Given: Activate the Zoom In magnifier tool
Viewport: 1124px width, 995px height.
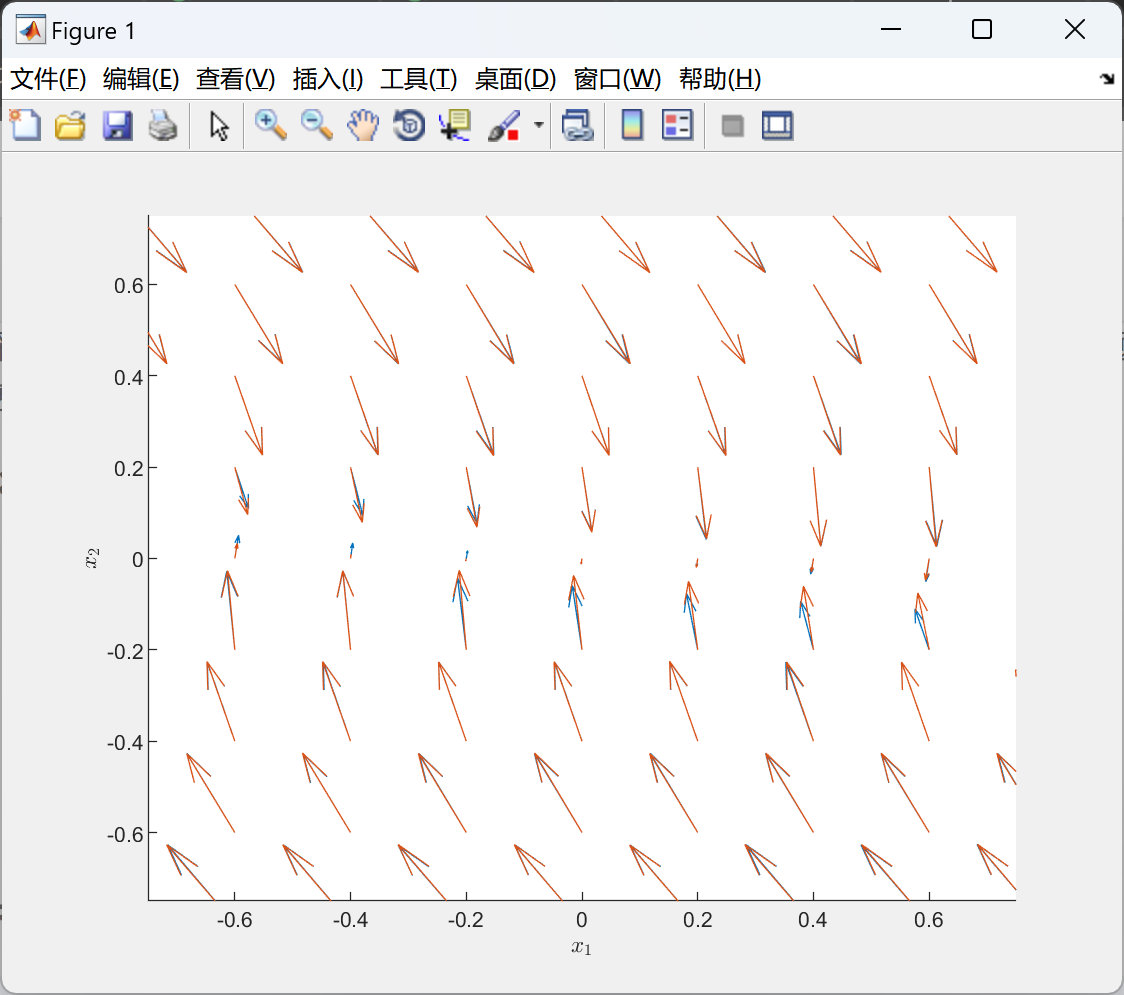Looking at the screenshot, I should (x=270, y=125).
